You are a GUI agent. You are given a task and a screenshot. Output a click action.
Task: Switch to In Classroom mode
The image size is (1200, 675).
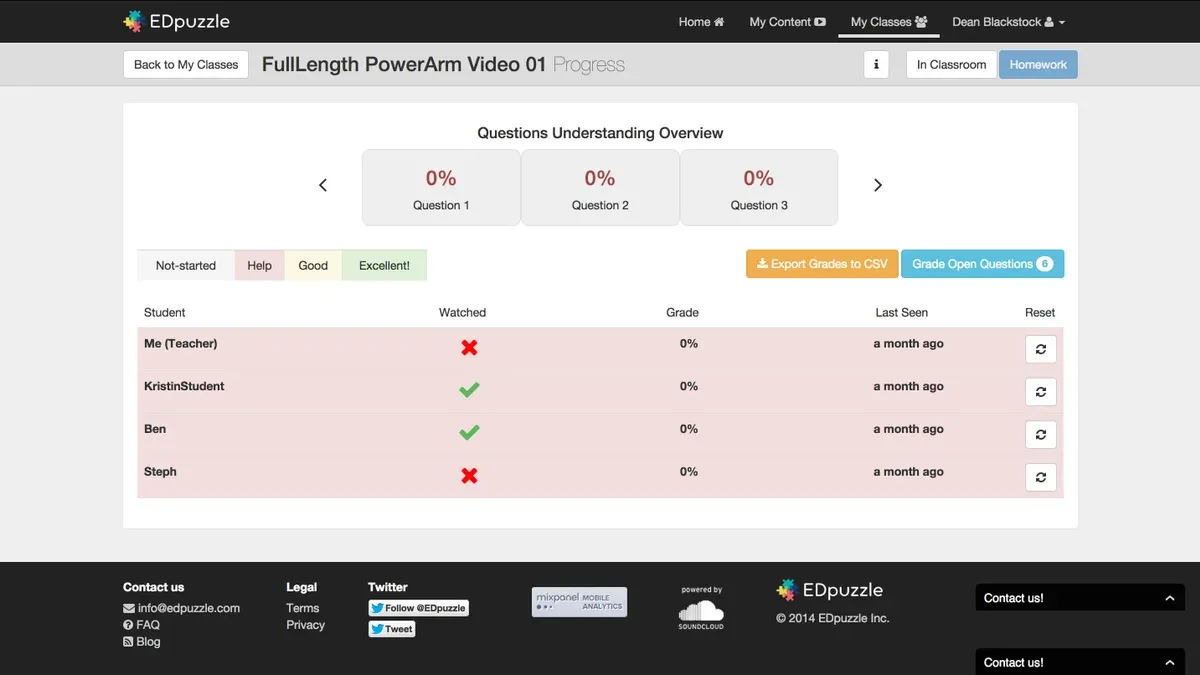pyautogui.click(x=951, y=64)
